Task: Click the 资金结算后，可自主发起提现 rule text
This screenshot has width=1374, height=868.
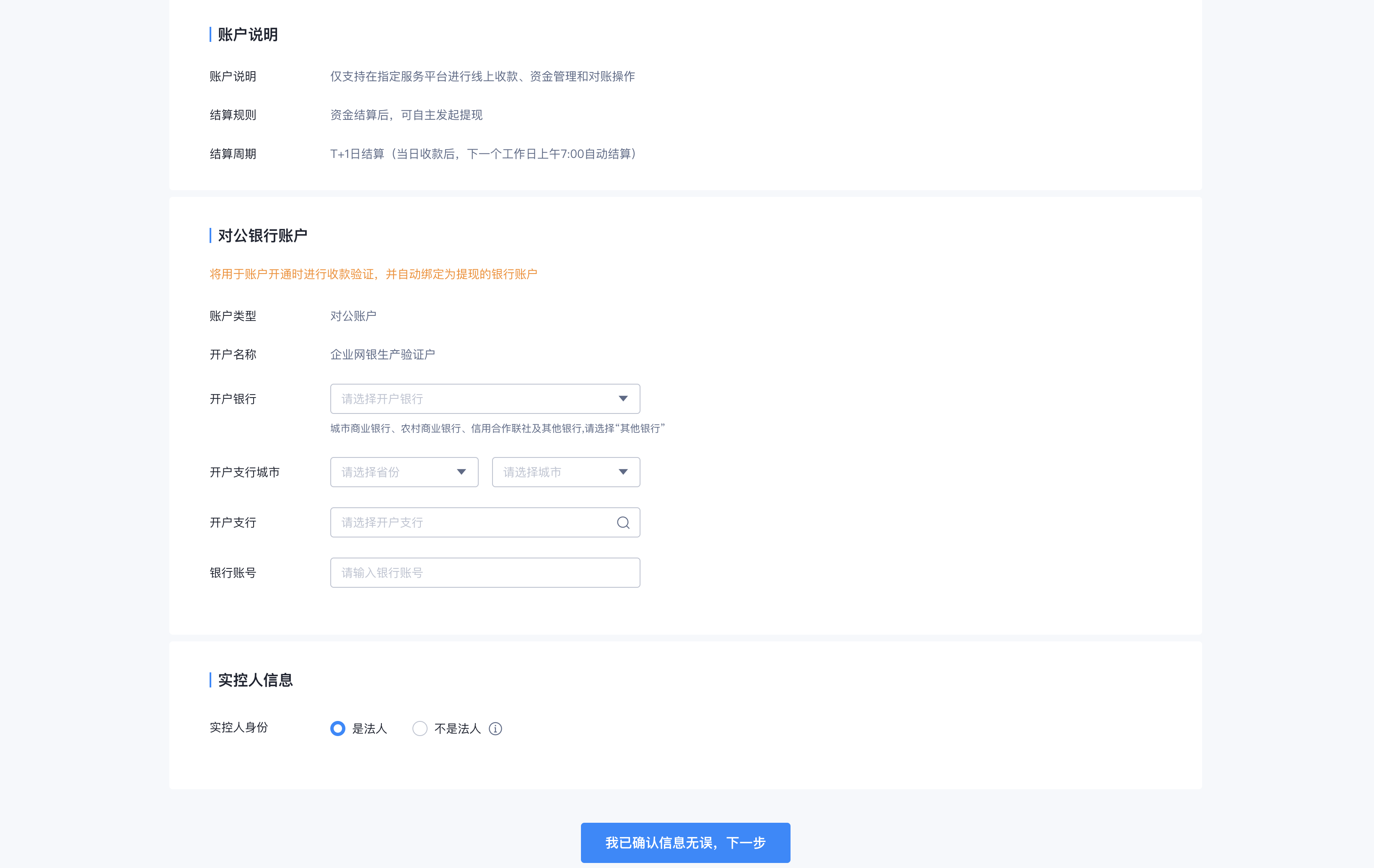Action: click(406, 115)
